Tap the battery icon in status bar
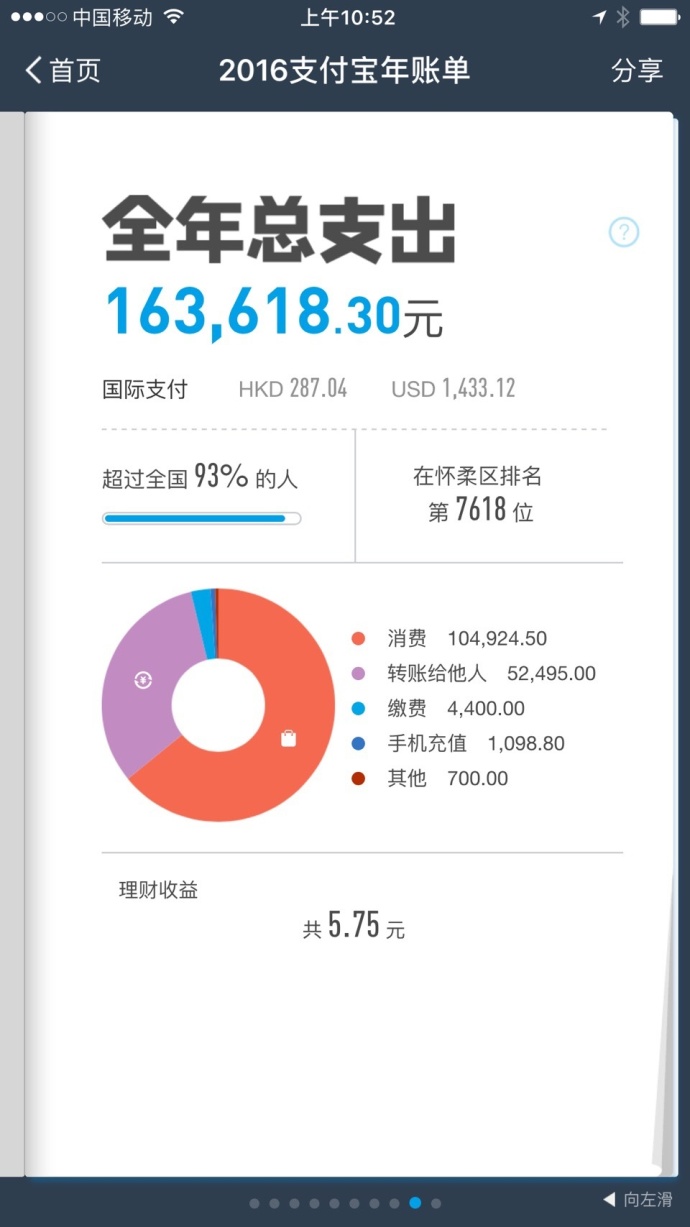 pos(660,17)
